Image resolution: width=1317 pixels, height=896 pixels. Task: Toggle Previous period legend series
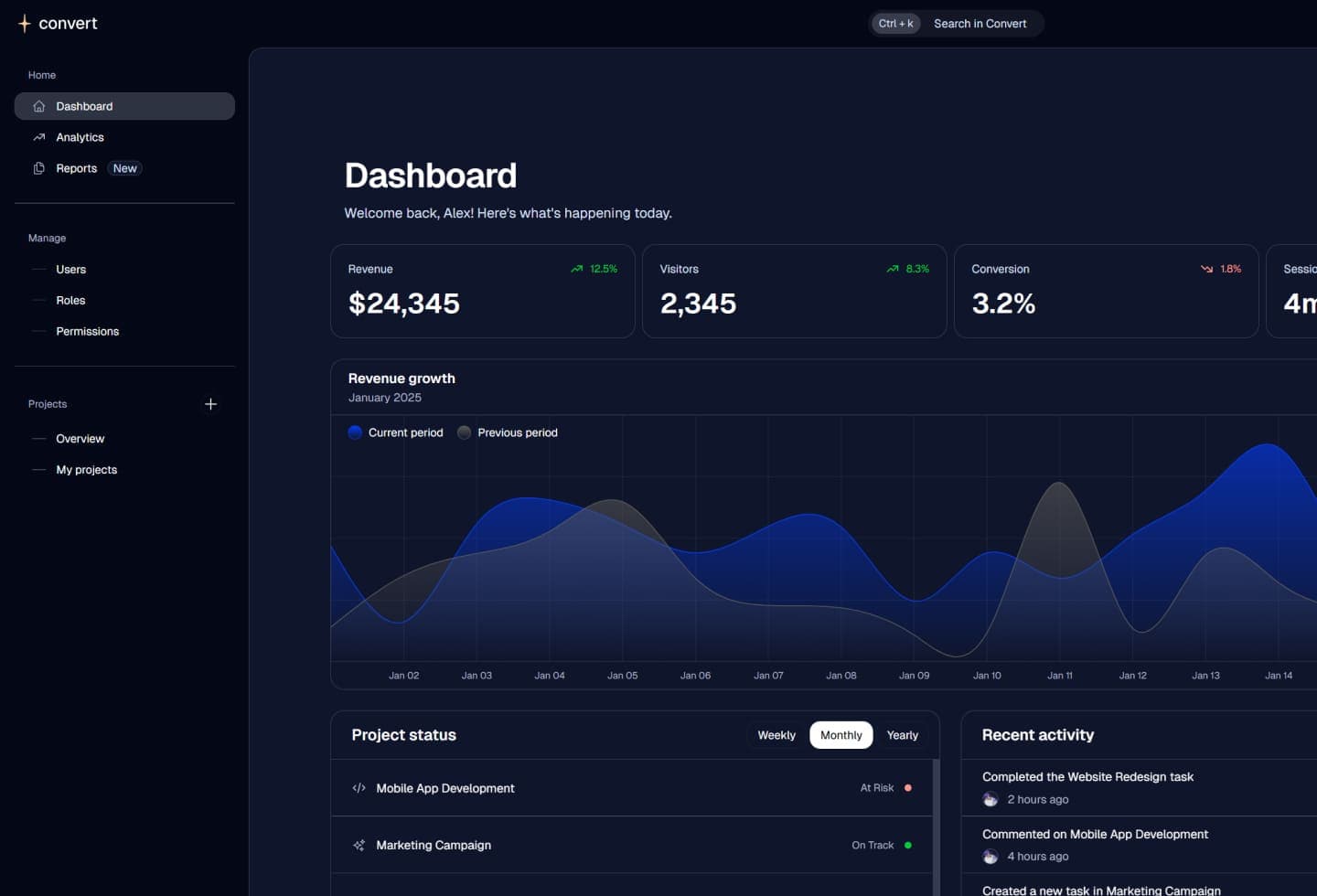tap(508, 432)
